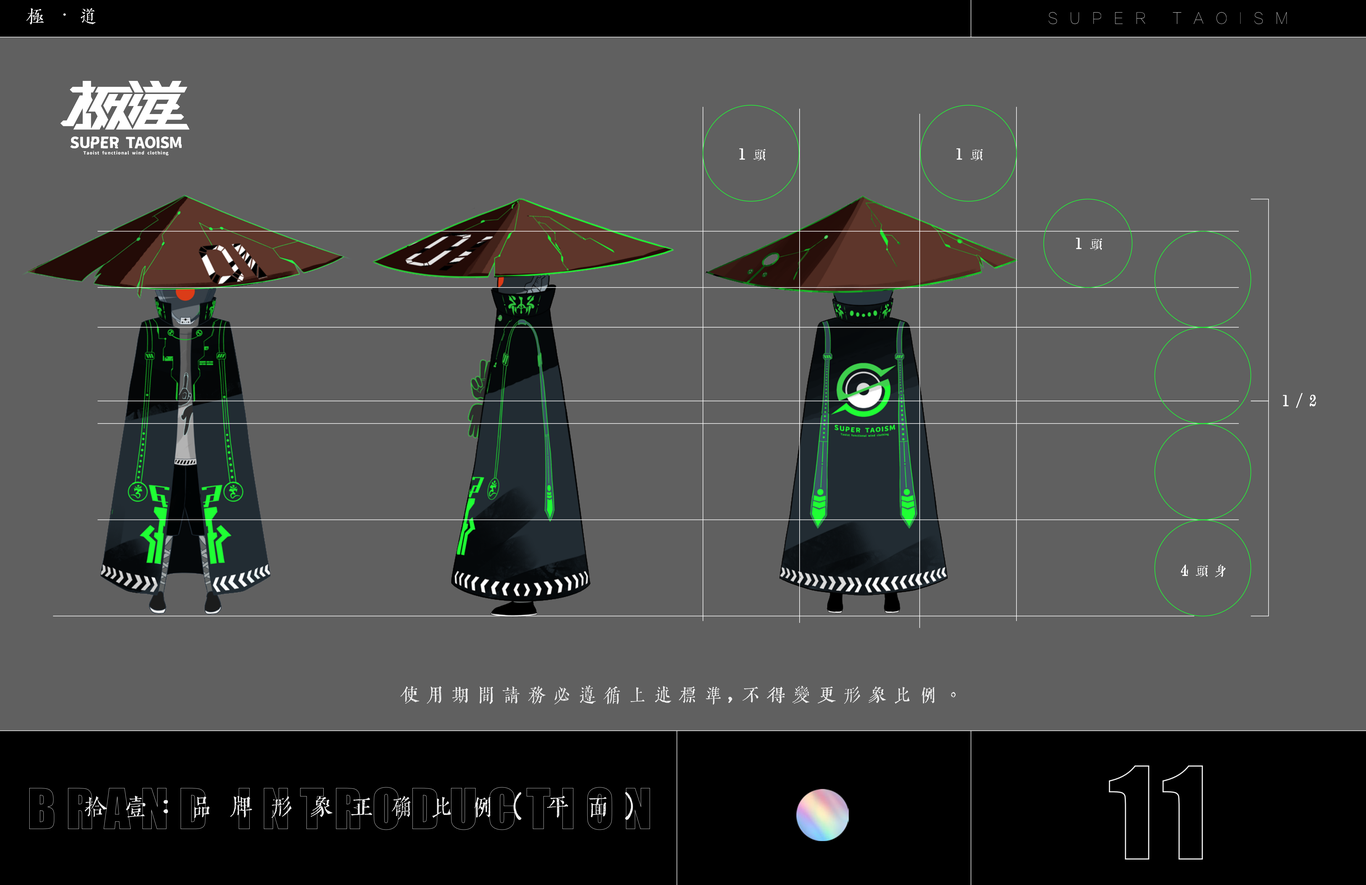Select the back-view character illustration

[x=862, y=405]
